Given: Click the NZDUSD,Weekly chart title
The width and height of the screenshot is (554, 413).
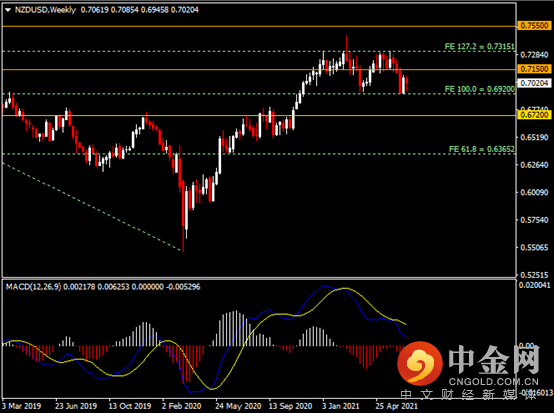Looking at the screenshot, I should 45,10.
